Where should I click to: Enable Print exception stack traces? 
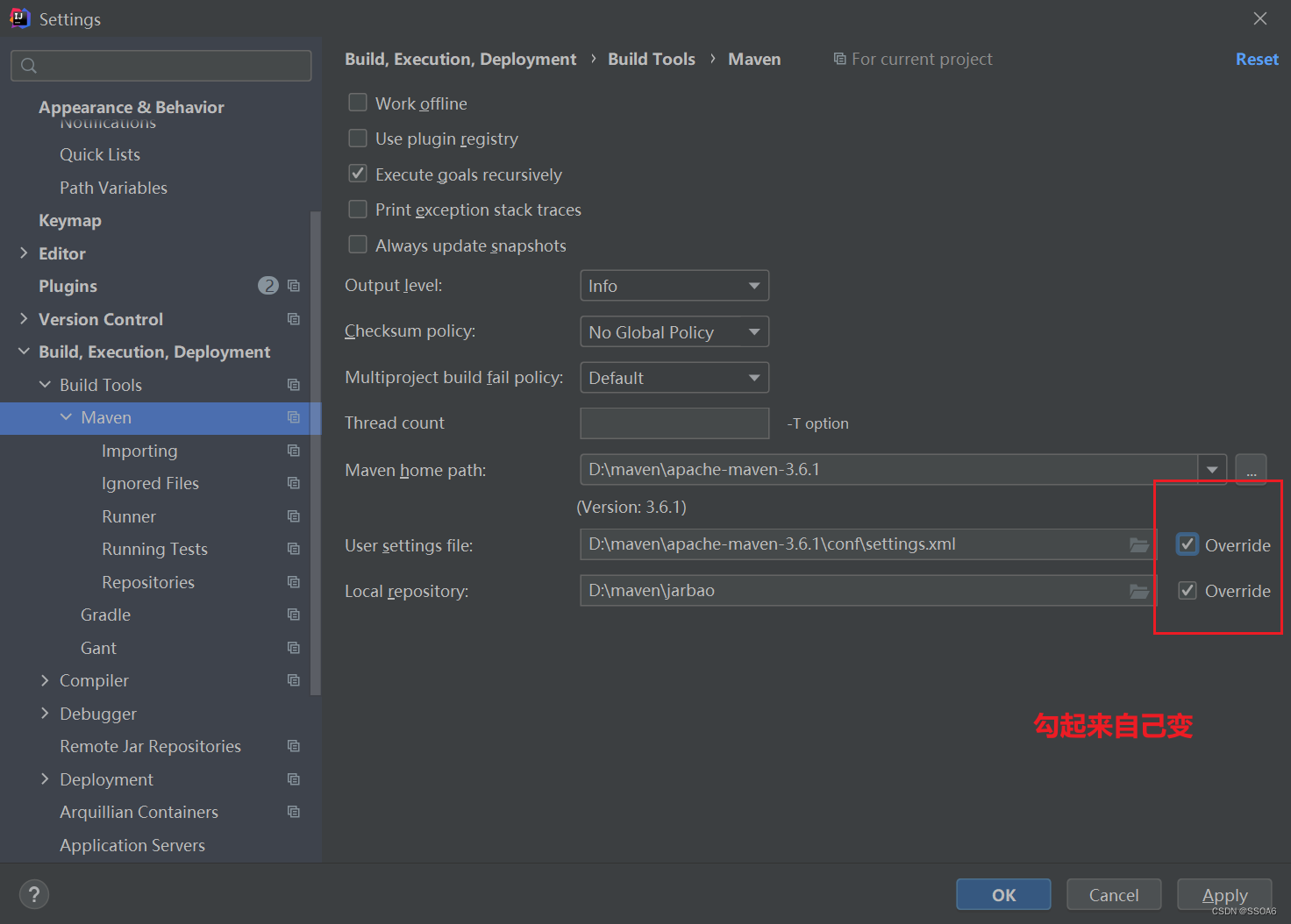point(358,210)
